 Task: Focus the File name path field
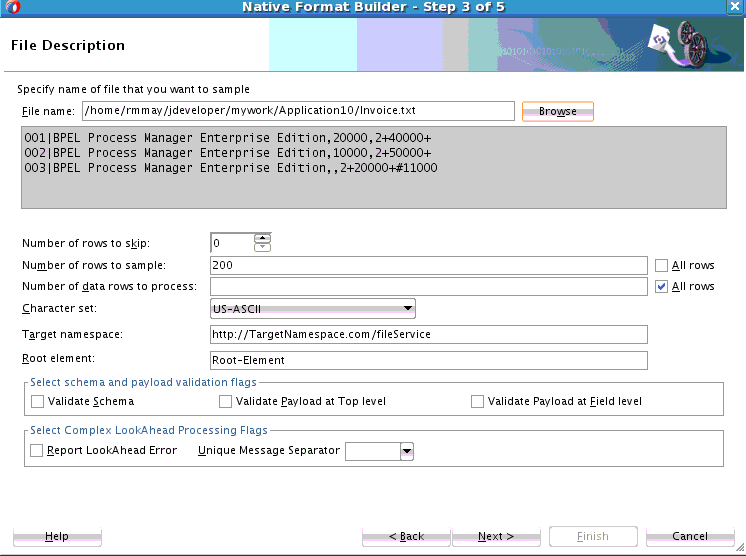[298, 111]
